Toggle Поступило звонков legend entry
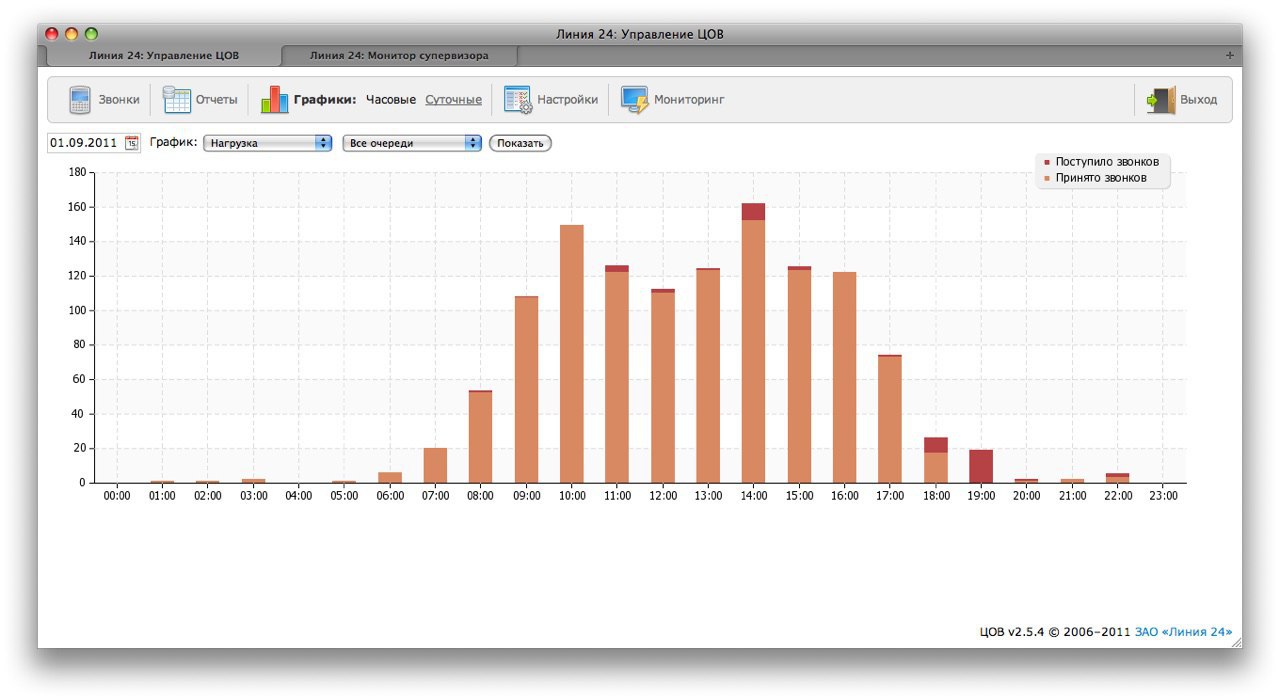The width and height of the screenshot is (1280, 700). click(x=1101, y=161)
